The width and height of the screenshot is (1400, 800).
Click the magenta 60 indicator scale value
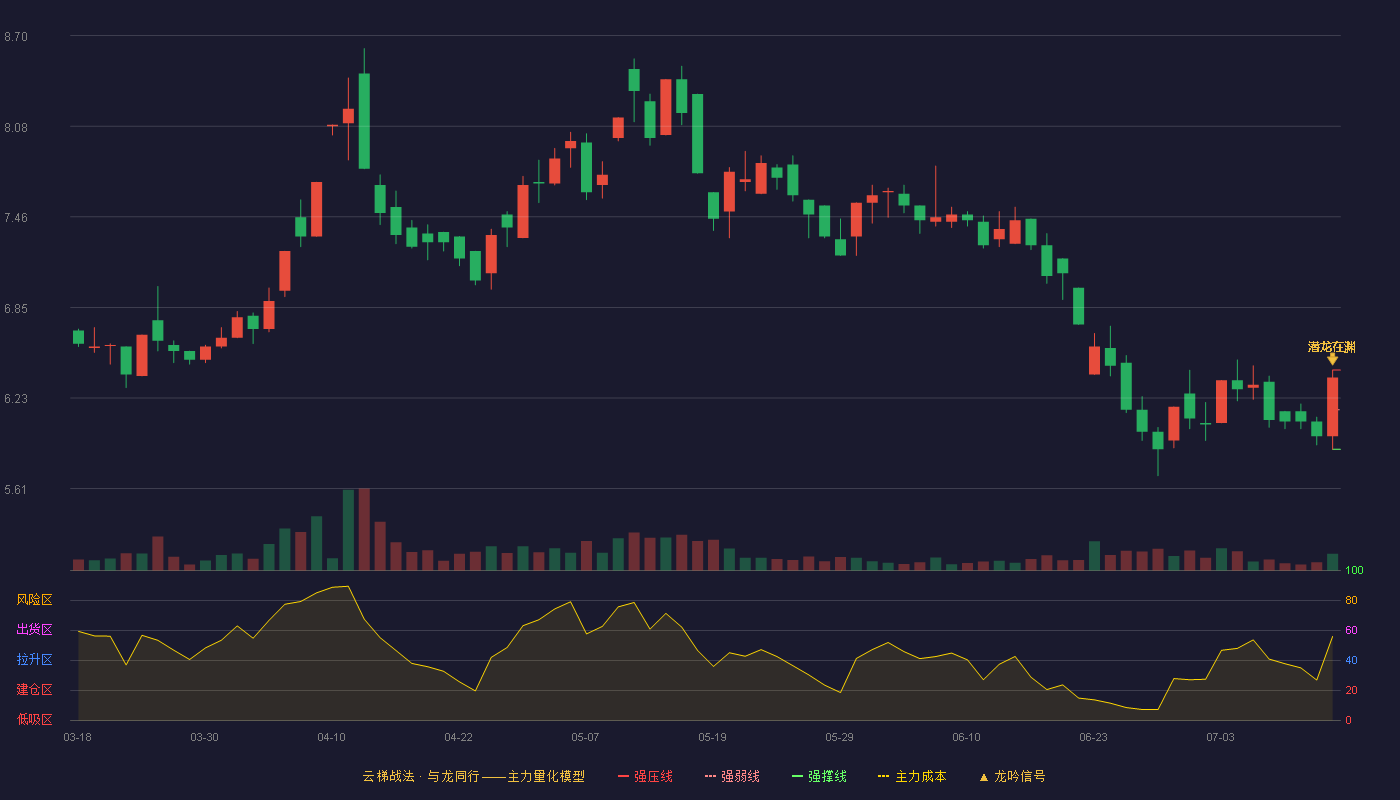click(x=1351, y=630)
